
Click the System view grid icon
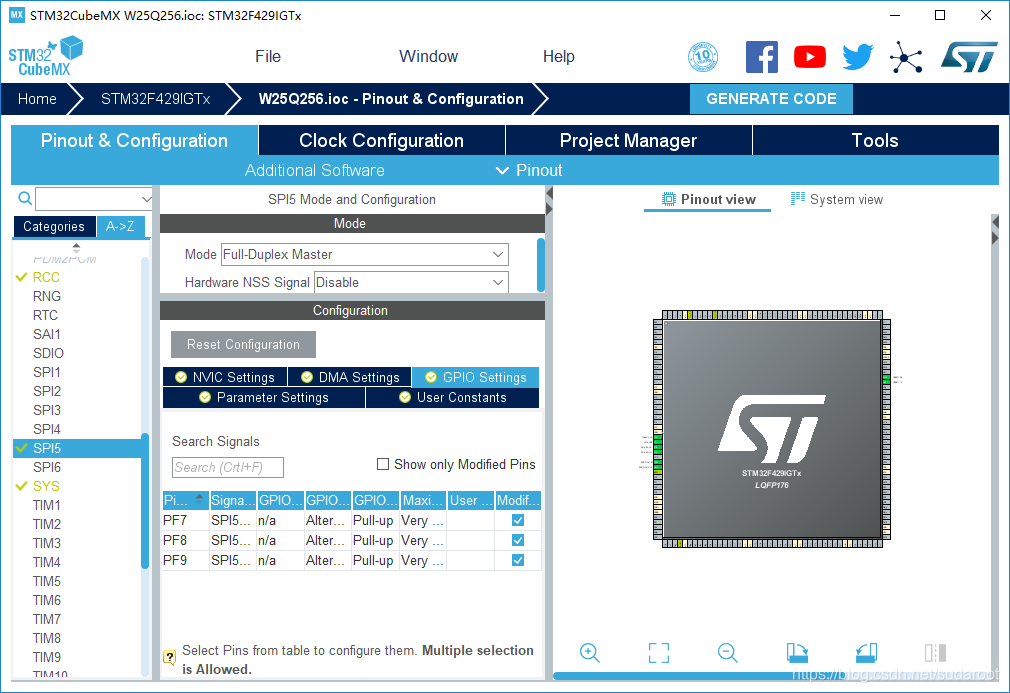click(797, 198)
